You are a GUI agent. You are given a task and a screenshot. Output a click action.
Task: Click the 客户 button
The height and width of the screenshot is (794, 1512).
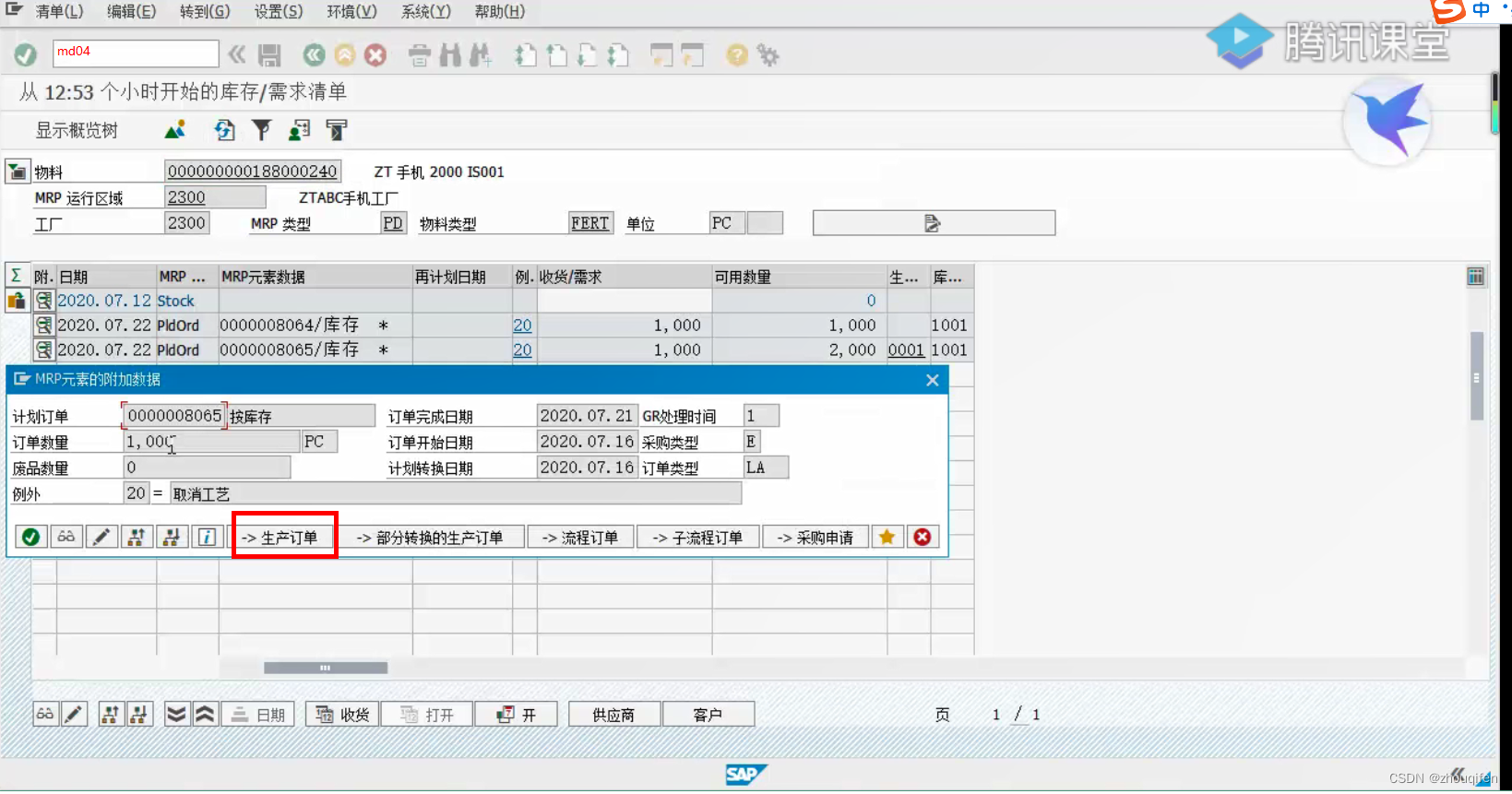coord(708,714)
